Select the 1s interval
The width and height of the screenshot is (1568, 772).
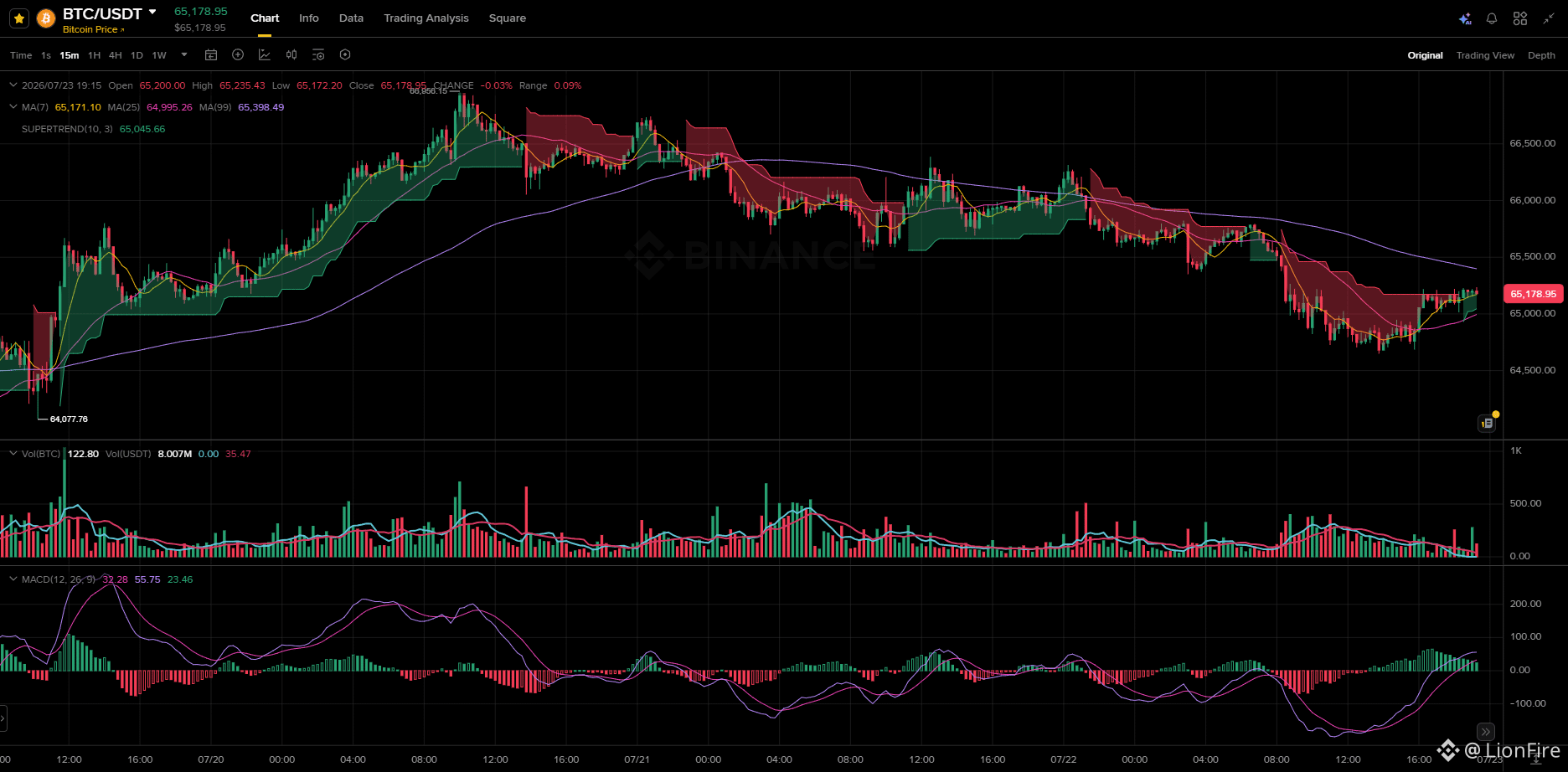46,55
